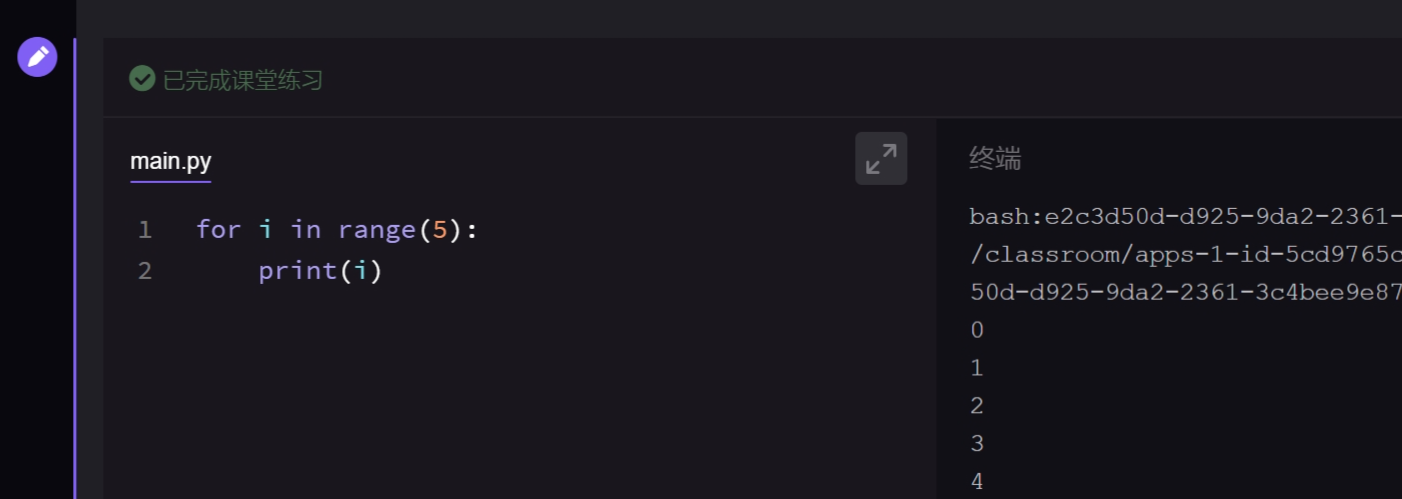Select the main.py file tab
This screenshot has height=499, width=1402.
click(x=171, y=162)
